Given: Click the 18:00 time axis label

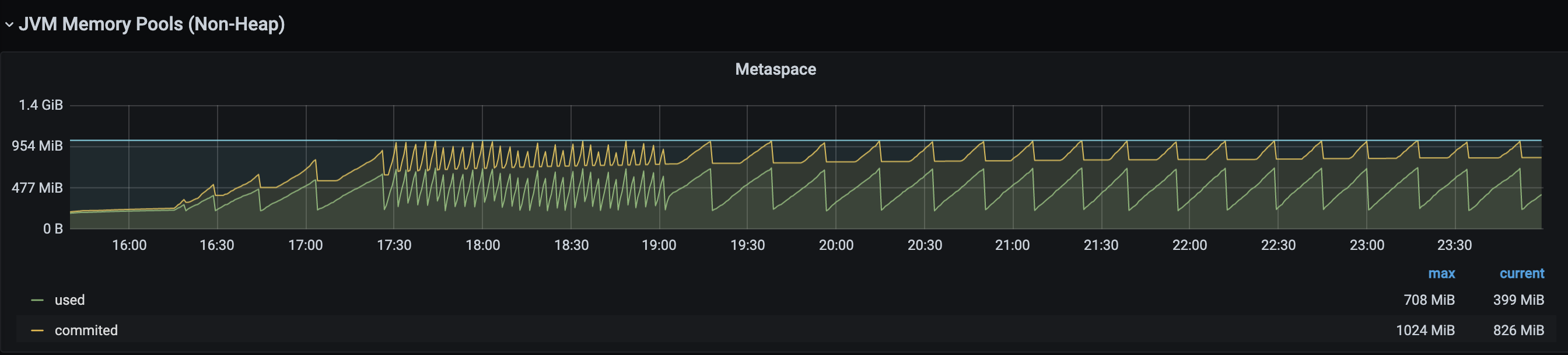Looking at the screenshot, I should (482, 245).
